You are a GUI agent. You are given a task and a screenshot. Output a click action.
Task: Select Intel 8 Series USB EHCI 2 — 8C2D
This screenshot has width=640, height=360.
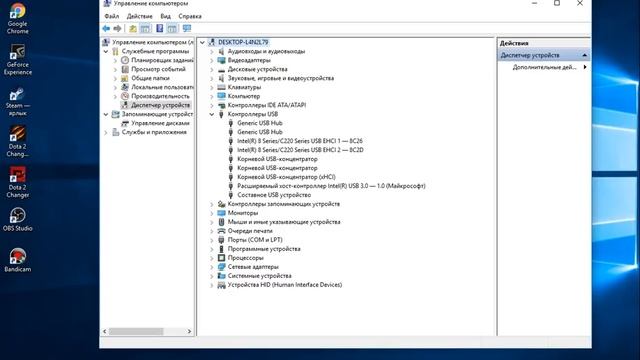click(x=300, y=150)
